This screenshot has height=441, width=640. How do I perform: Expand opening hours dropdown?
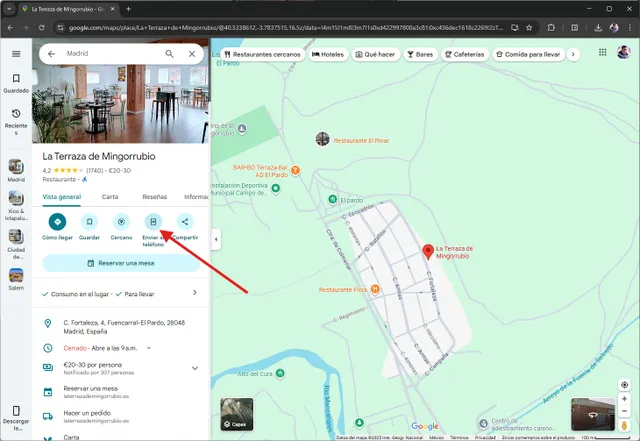click(x=149, y=347)
